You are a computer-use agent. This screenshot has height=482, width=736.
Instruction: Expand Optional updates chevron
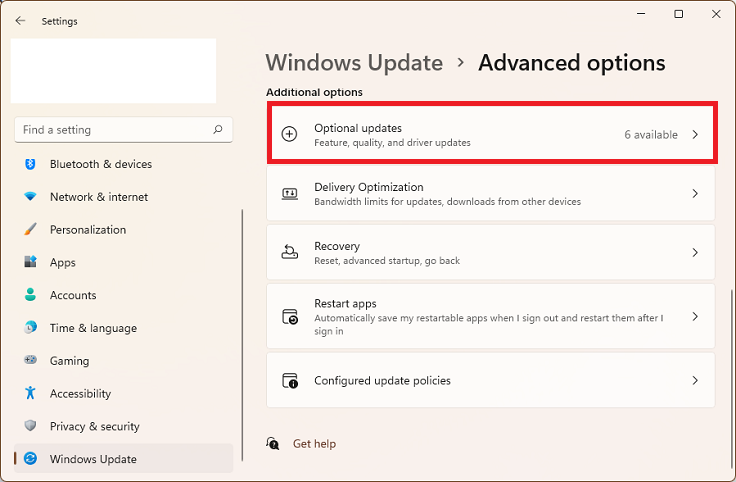tap(695, 135)
